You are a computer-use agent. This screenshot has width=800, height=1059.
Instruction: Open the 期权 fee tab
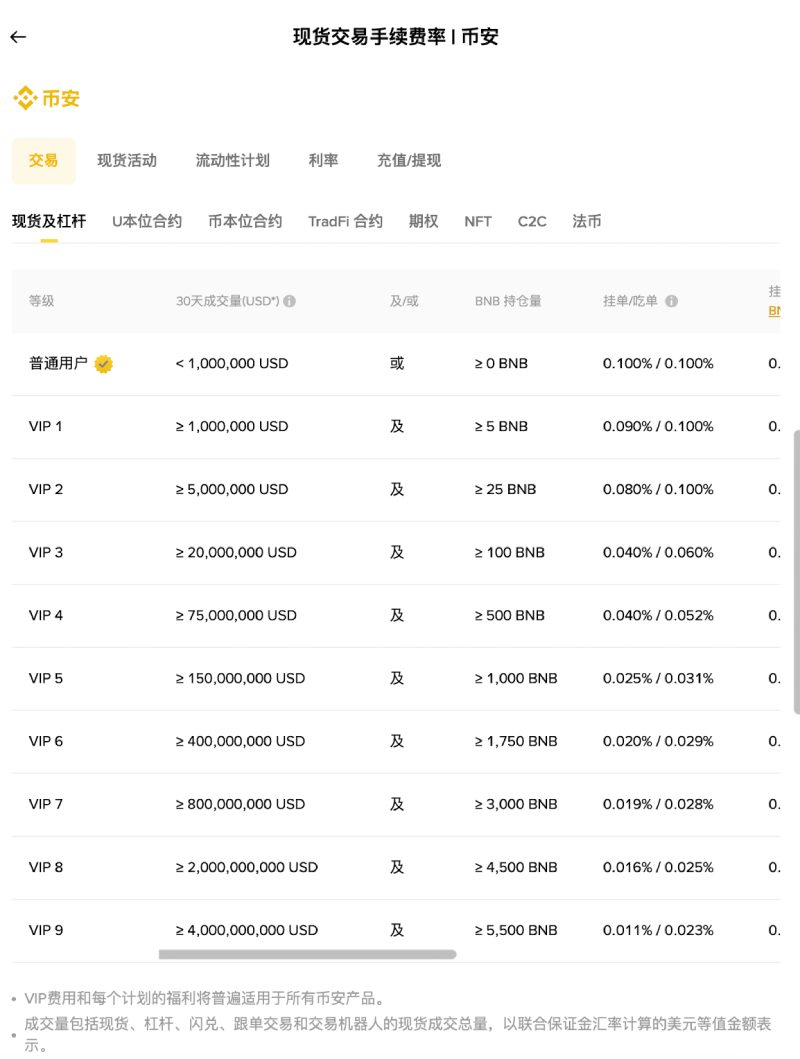coord(423,221)
